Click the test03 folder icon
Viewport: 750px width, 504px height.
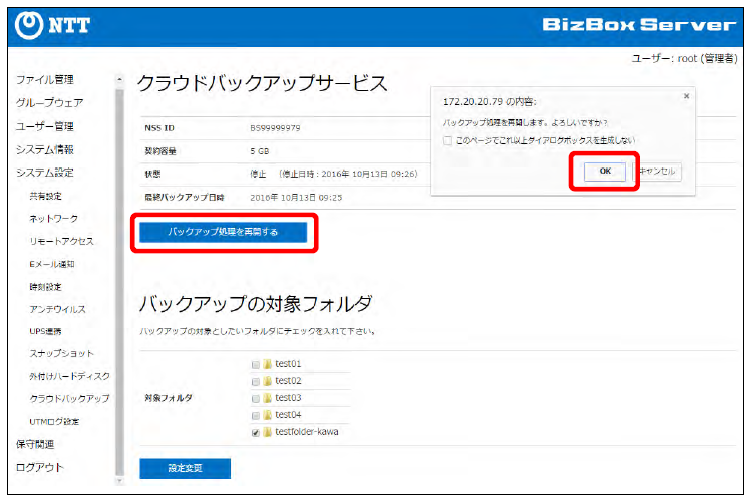coord(267,398)
